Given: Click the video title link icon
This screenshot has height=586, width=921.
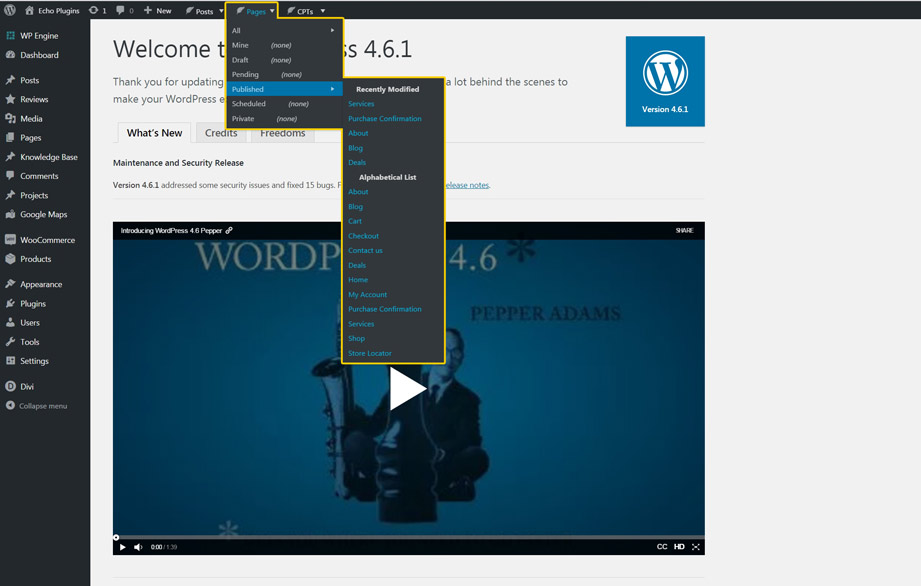Looking at the screenshot, I should pyautogui.click(x=229, y=230).
